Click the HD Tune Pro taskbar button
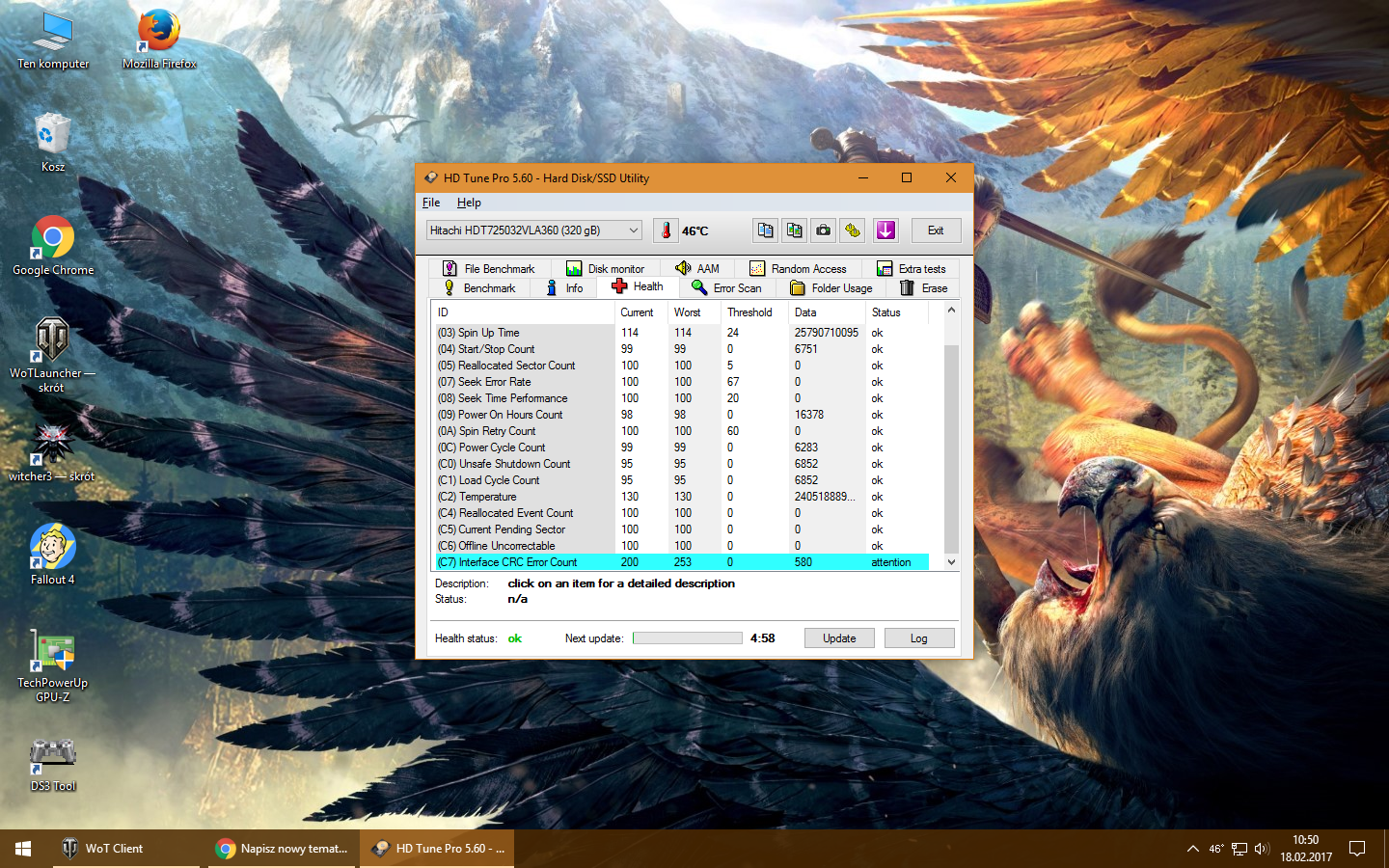Screen dimensions: 1389x868 [x=437, y=849]
